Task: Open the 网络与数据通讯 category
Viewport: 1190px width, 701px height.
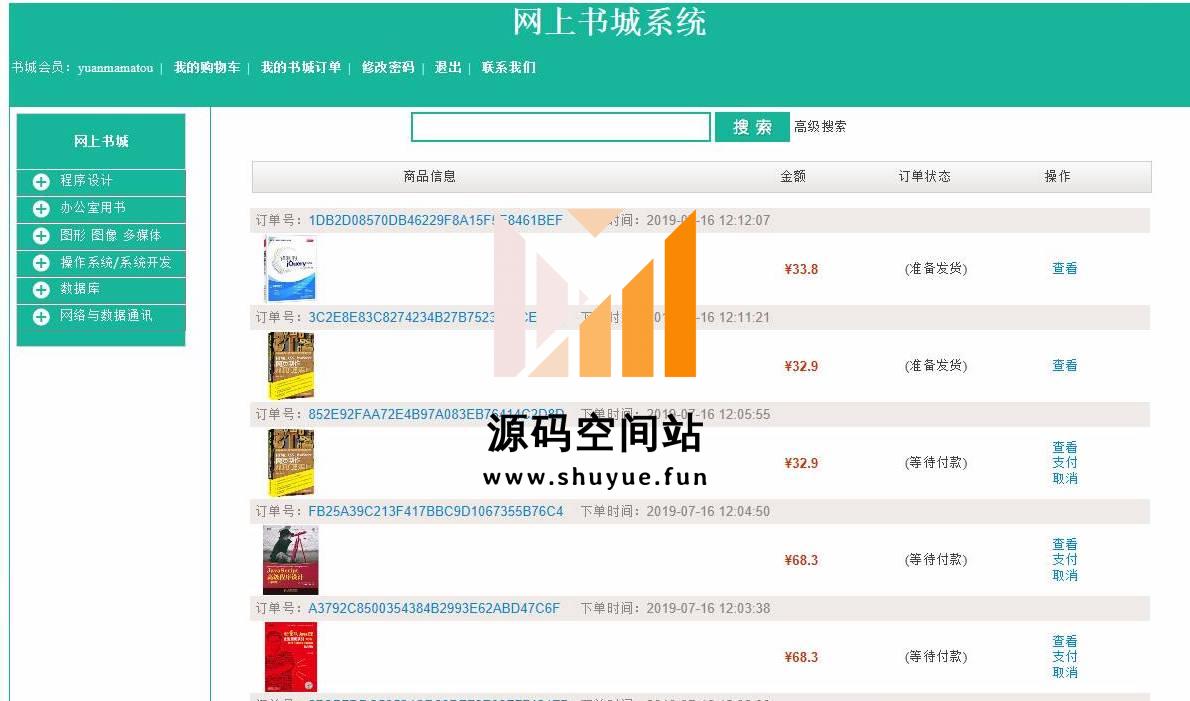Action: click(x=105, y=316)
